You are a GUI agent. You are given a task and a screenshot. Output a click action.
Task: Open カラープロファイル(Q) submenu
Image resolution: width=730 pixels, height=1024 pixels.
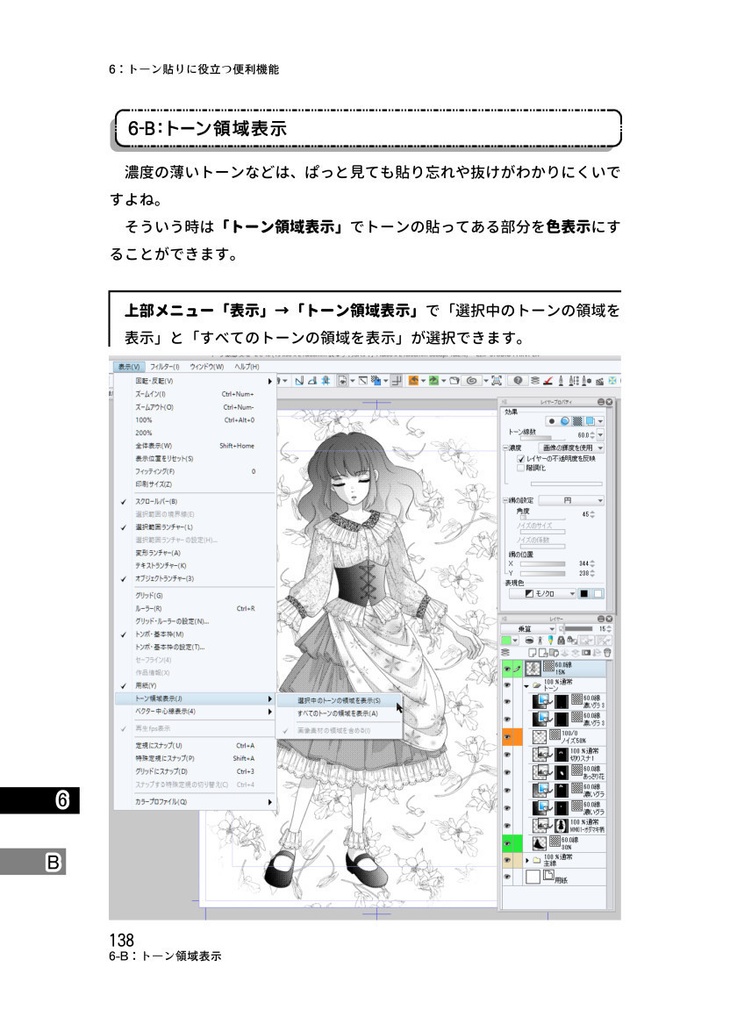195,802
